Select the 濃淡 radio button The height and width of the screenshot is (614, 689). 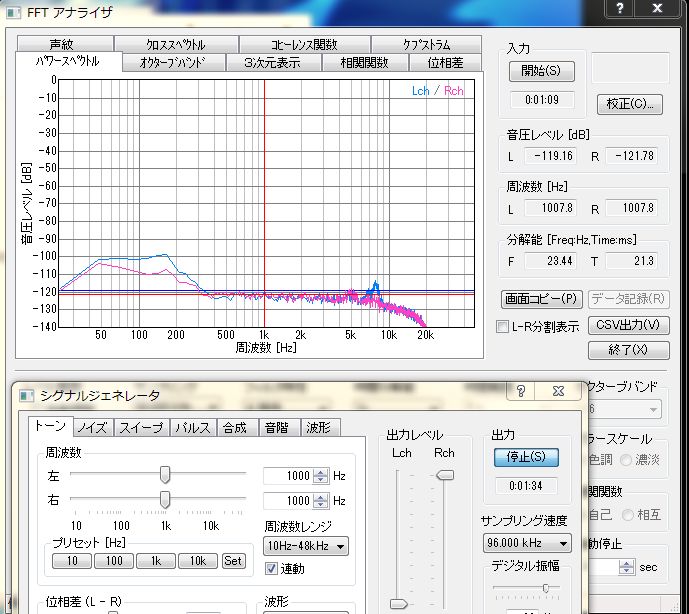(x=626, y=460)
